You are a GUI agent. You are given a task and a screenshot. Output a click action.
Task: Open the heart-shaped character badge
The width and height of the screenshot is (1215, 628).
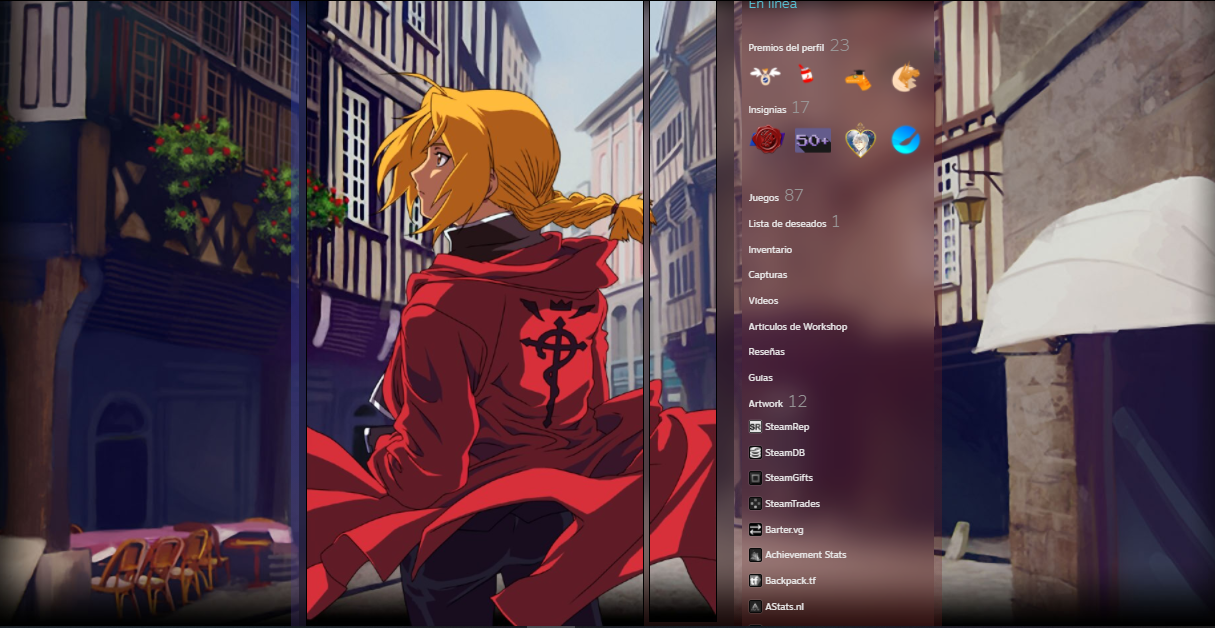pos(860,140)
